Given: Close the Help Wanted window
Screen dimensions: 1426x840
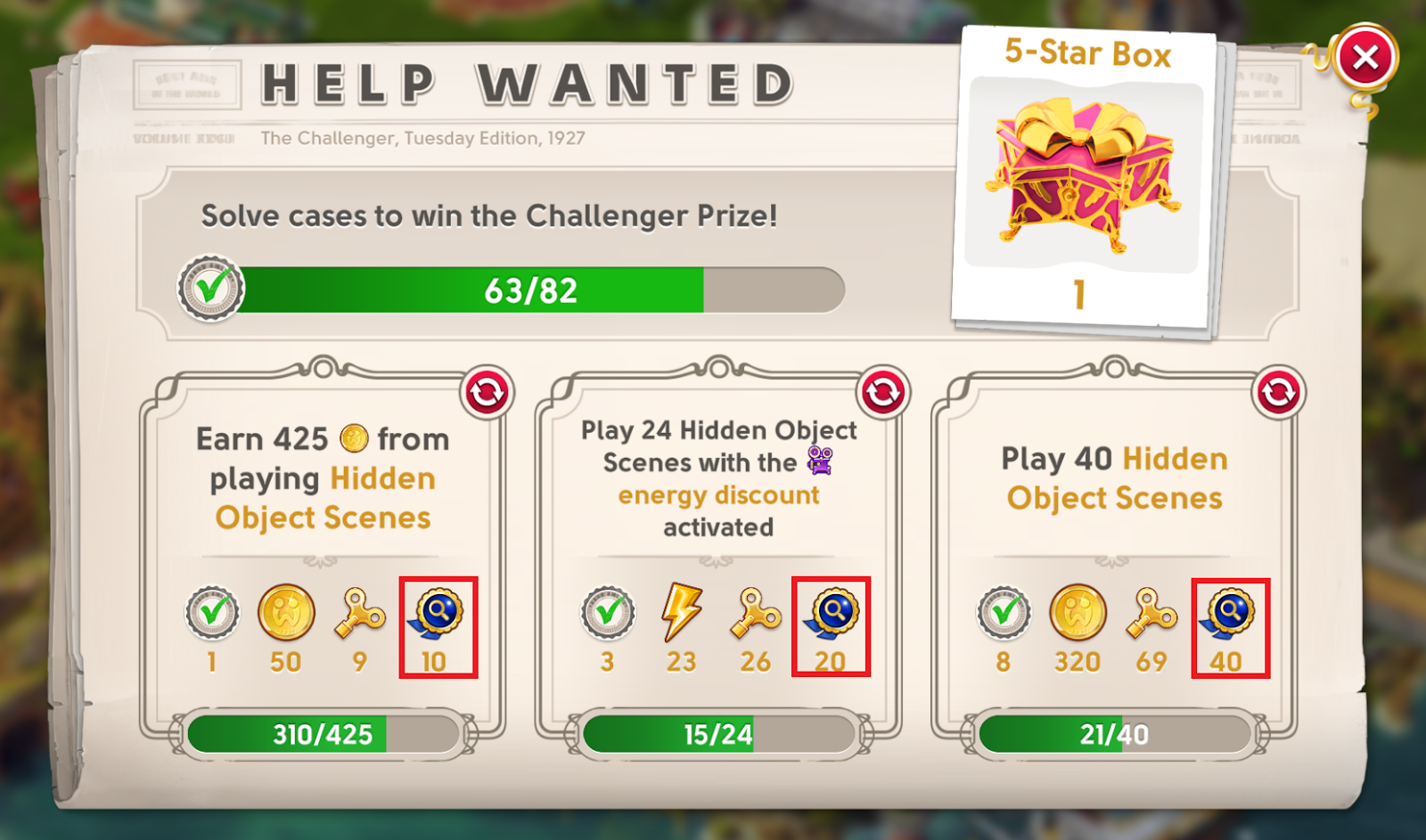Looking at the screenshot, I should pos(1365,58).
